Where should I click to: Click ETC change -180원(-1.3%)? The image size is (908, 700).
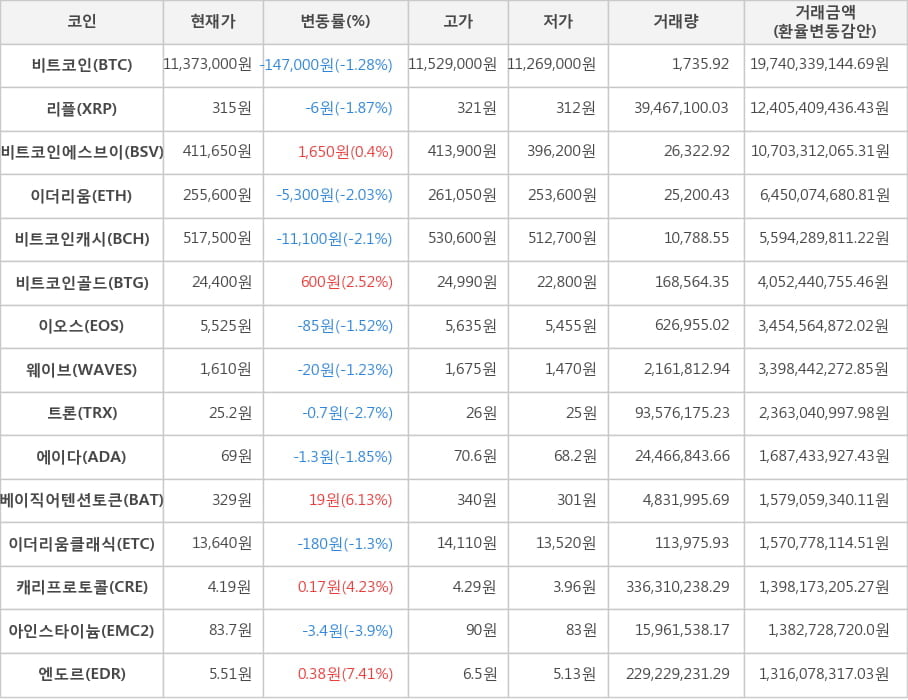pyautogui.click(x=345, y=544)
